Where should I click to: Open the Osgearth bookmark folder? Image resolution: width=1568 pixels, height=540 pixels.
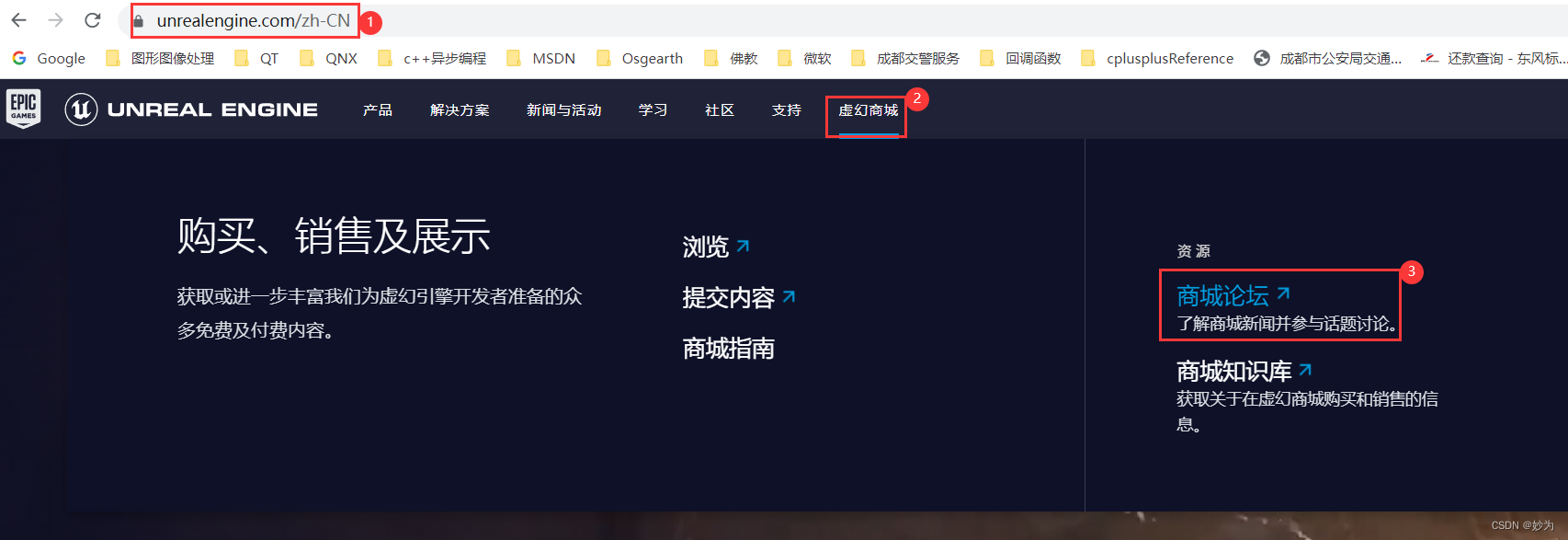click(x=640, y=58)
